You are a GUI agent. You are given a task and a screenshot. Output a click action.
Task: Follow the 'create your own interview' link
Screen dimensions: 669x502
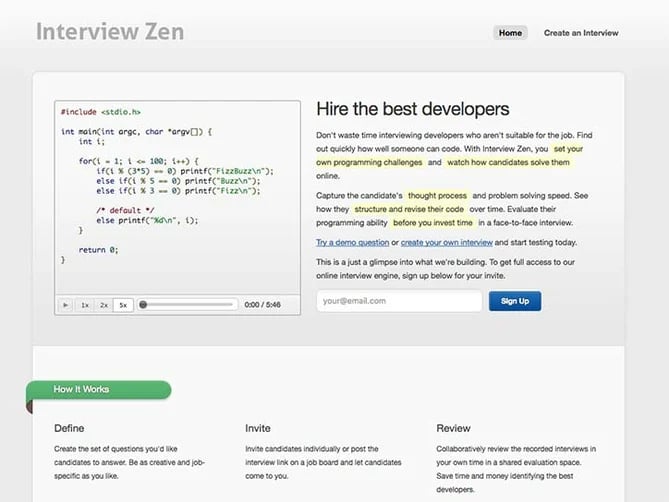tap(446, 242)
